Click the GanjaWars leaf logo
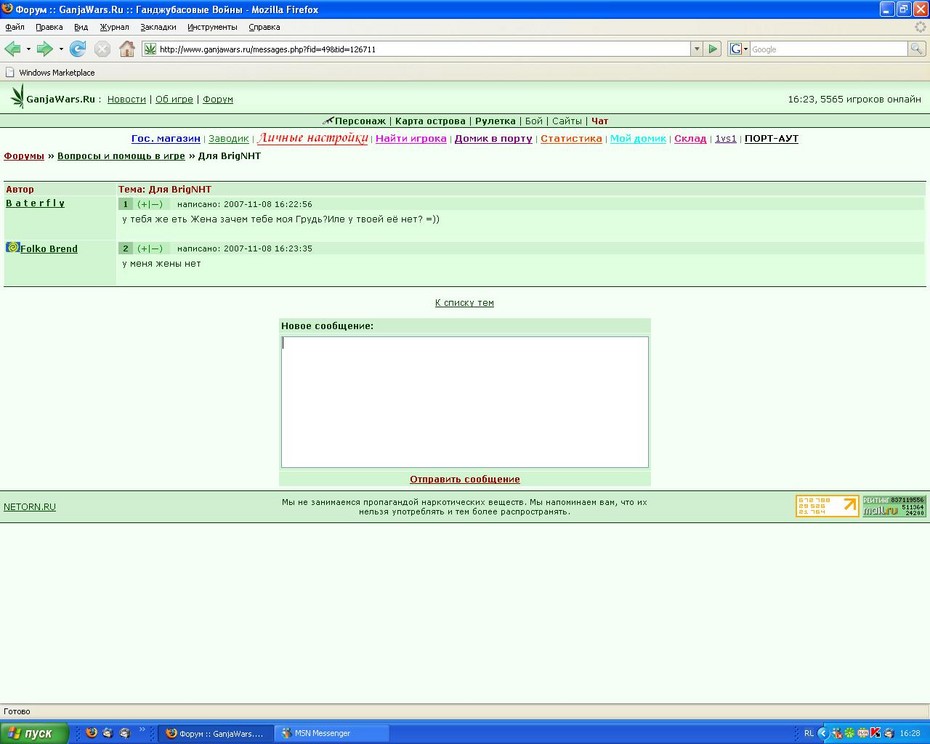This screenshot has width=930, height=744. coord(18,97)
